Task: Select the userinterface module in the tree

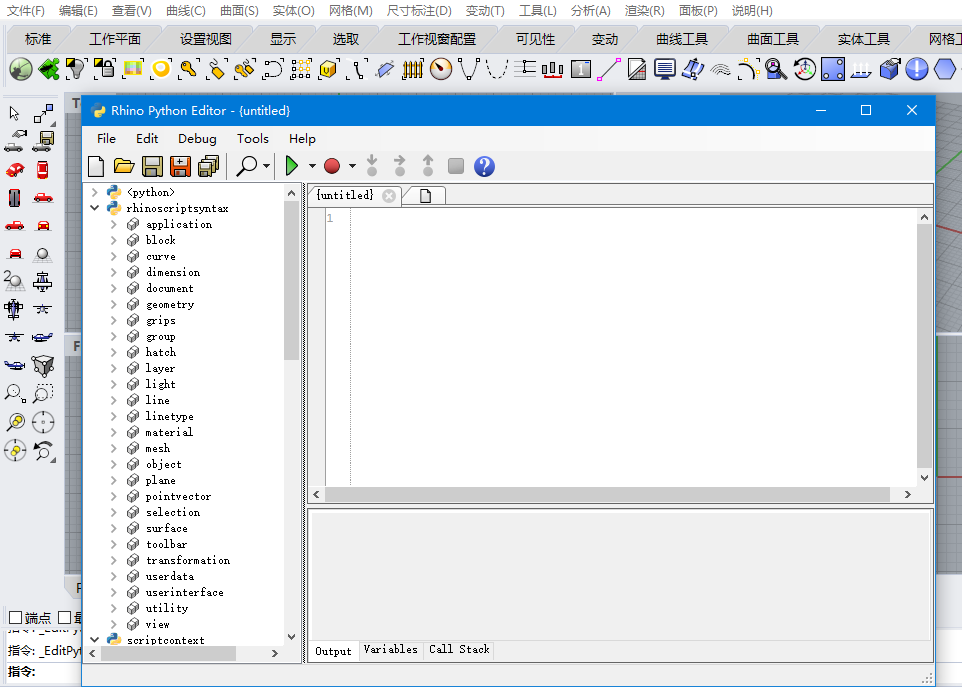Action: (x=184, y=592)
